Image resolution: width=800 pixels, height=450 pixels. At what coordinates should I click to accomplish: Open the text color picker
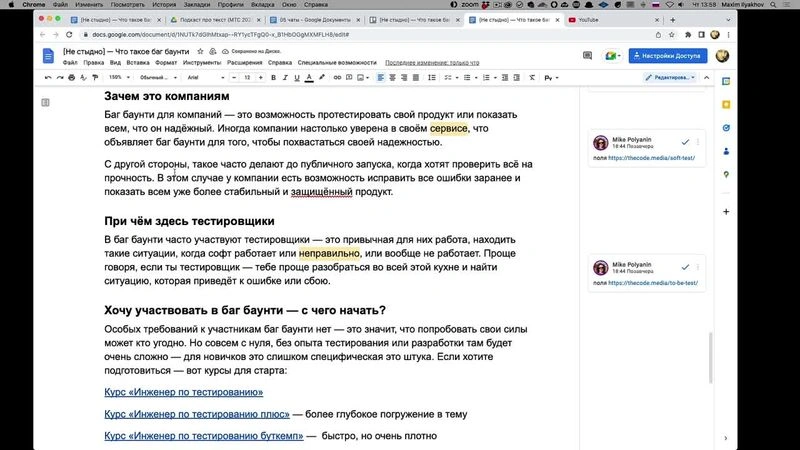click(309, 78)
